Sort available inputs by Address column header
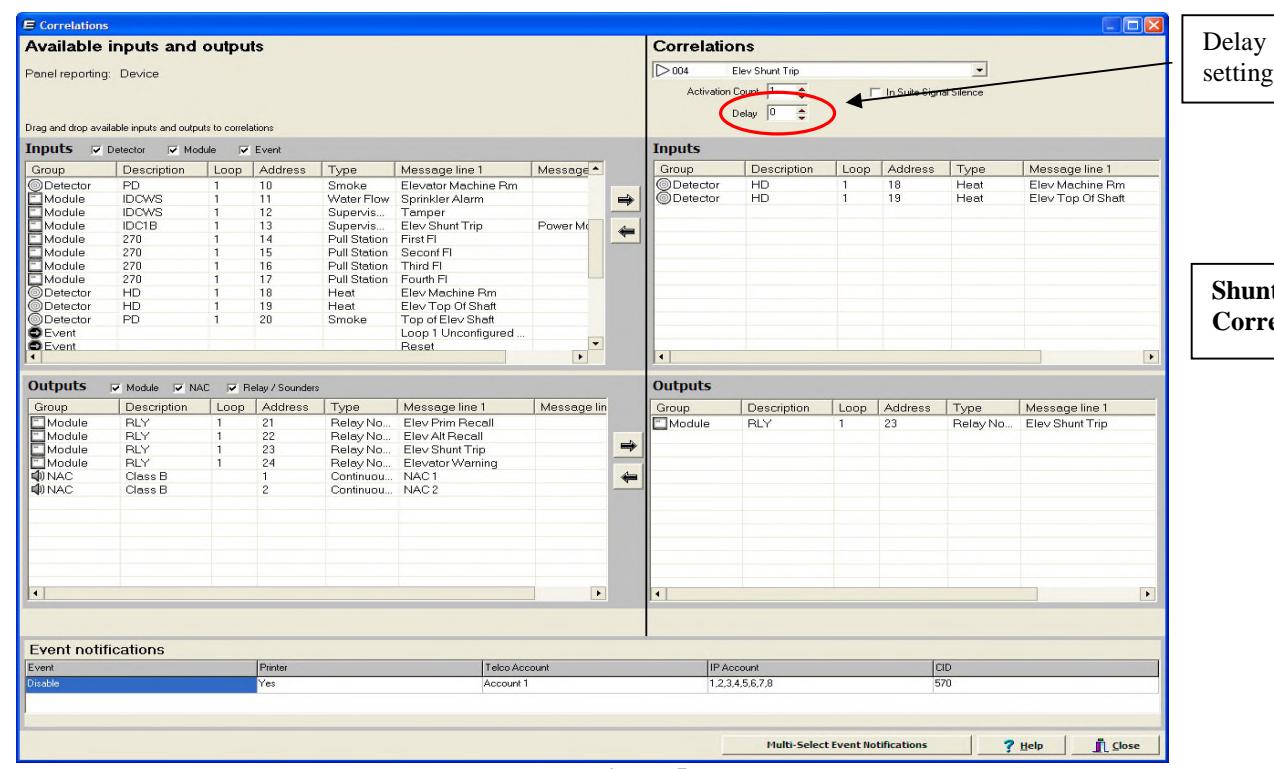Screen dimensions: 1274x769 tap(288, 170)
